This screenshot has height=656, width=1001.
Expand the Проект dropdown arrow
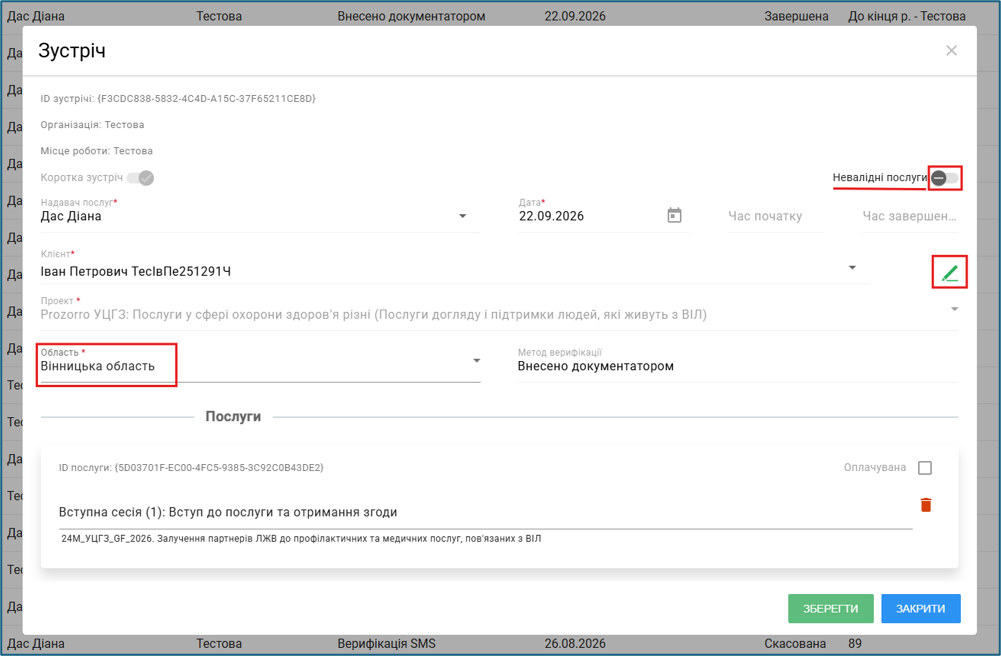[x=954, y=309]
